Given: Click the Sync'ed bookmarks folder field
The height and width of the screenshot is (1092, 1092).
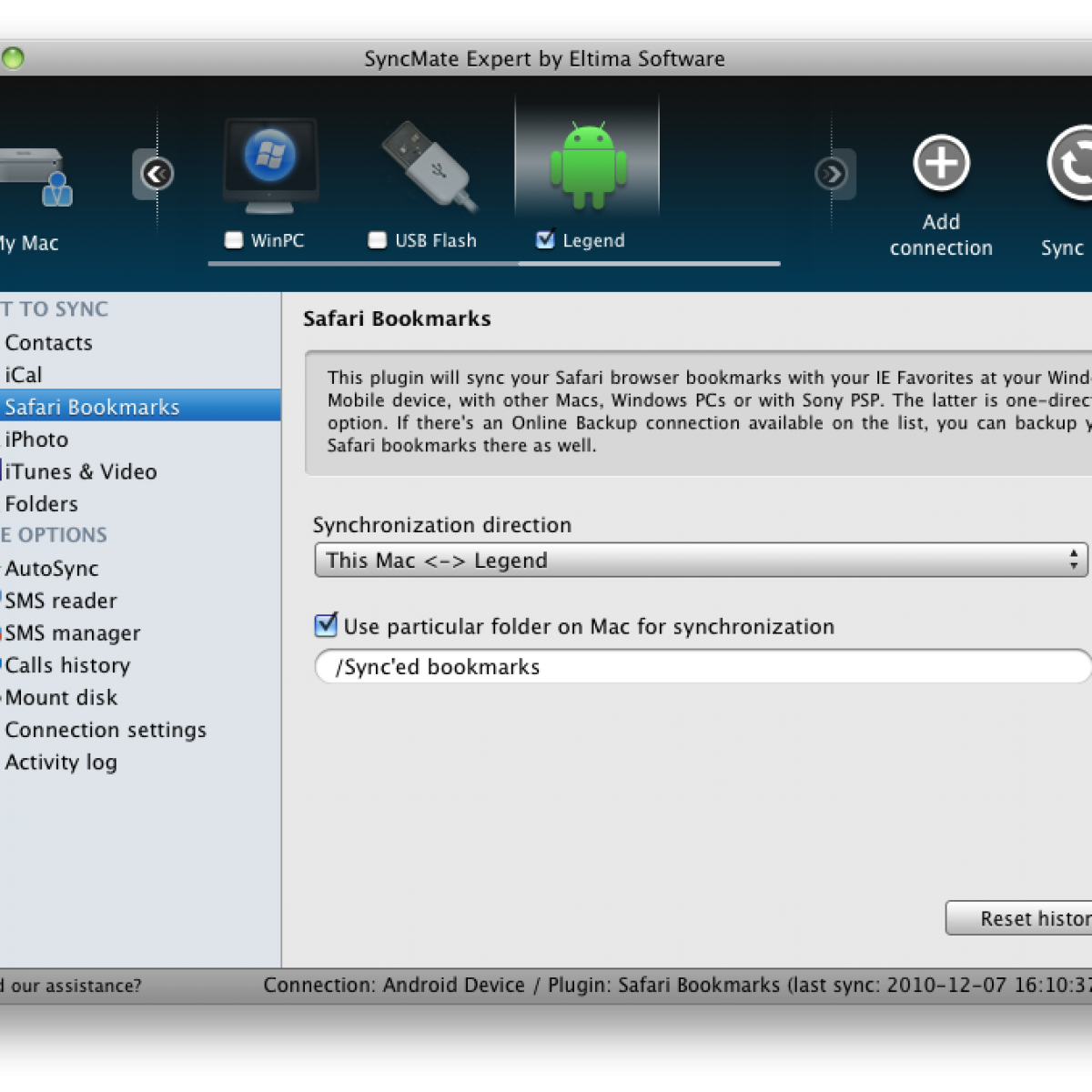Looking at the screenshot, I should pos(701,667).
